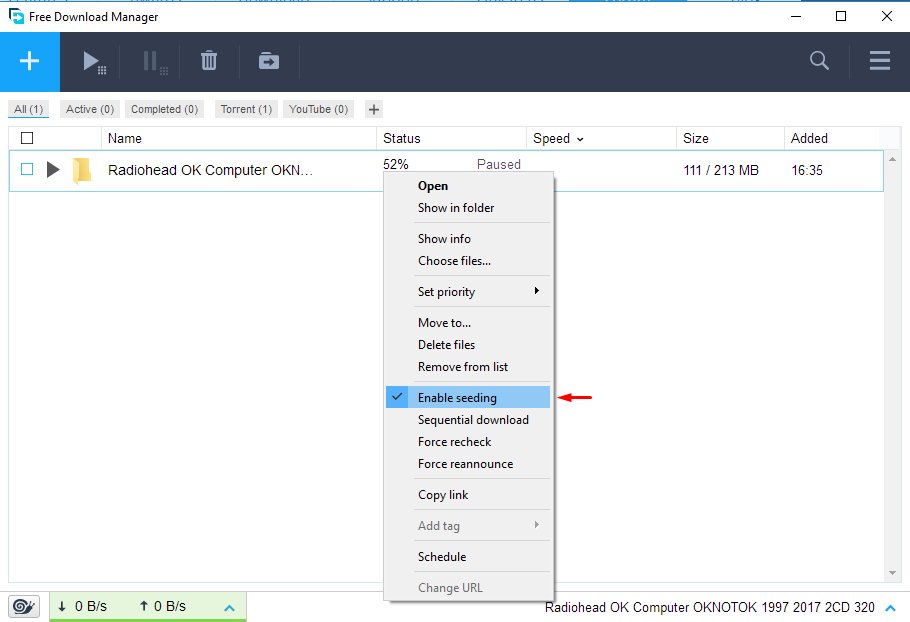The width and height of the screenshot is (910, 622).
Task: Toggle Enable seeding menu option
Action: click(468, 397)
